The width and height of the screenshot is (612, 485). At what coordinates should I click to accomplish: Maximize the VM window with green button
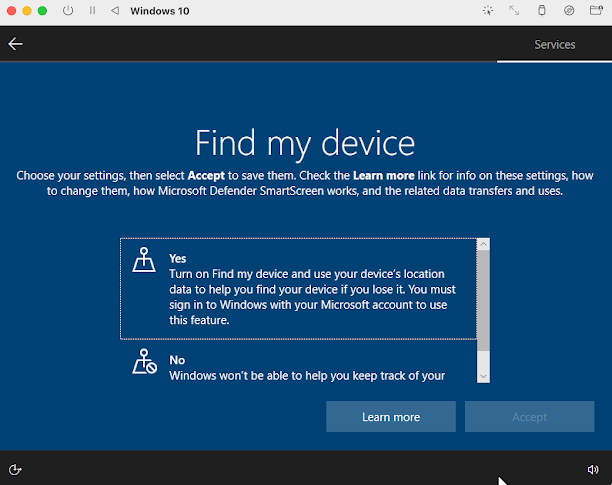pyautogui.click(x=43, y=11)
